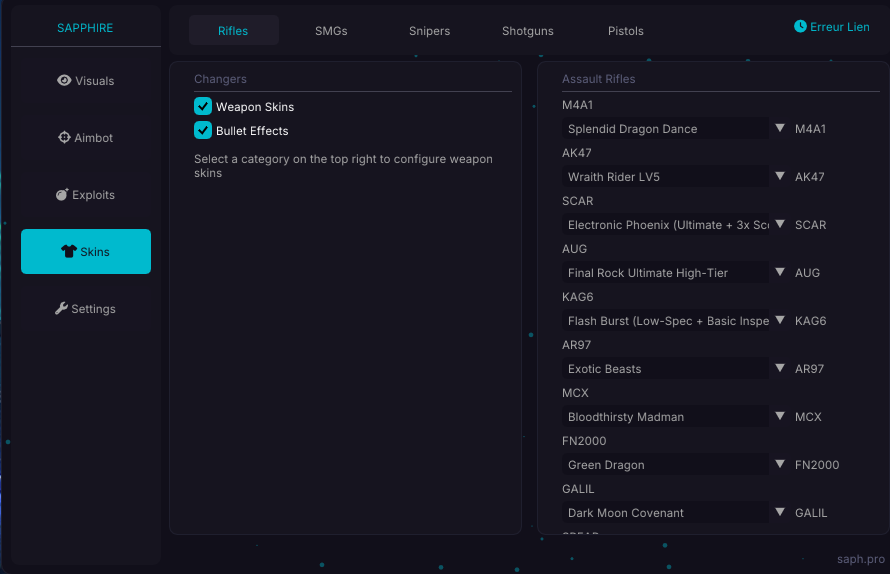Open the SCAR skin dropdown arrow
Viewport: 890px width, 574px height.
(780, 224)
